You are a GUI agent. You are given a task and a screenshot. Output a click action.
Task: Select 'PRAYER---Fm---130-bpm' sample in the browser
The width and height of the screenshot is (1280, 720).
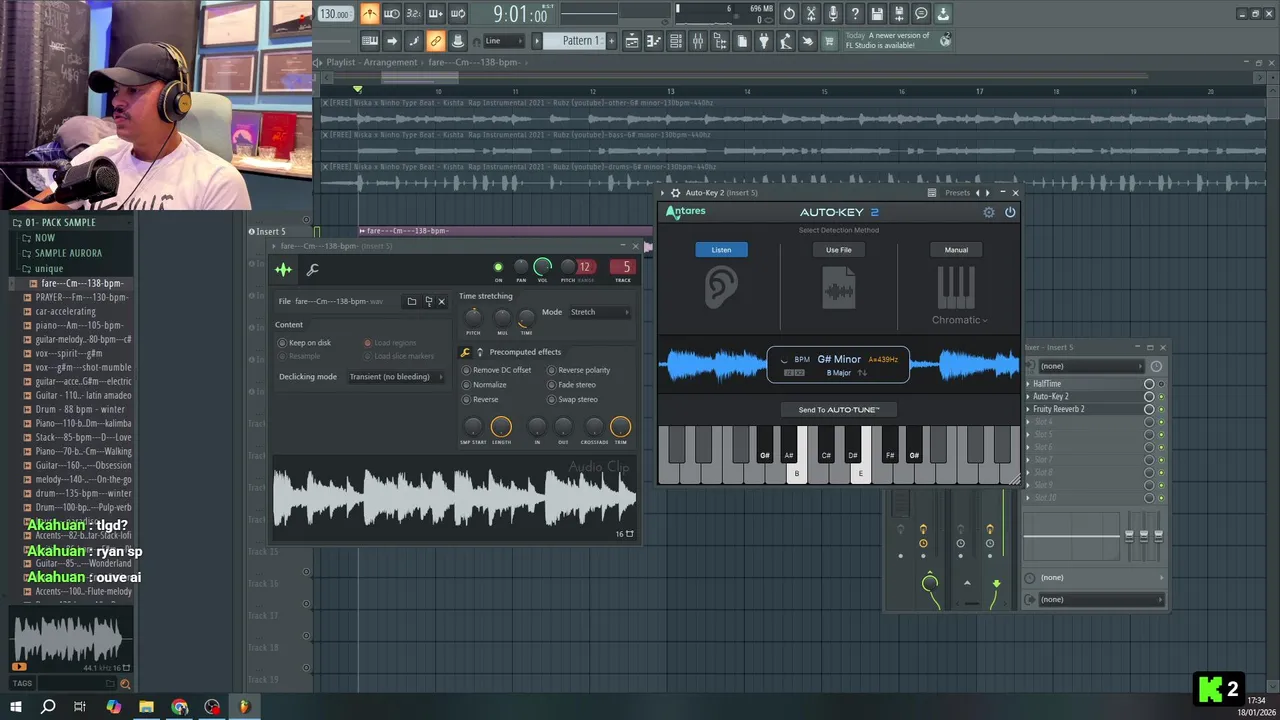click(x=81, y=297)
